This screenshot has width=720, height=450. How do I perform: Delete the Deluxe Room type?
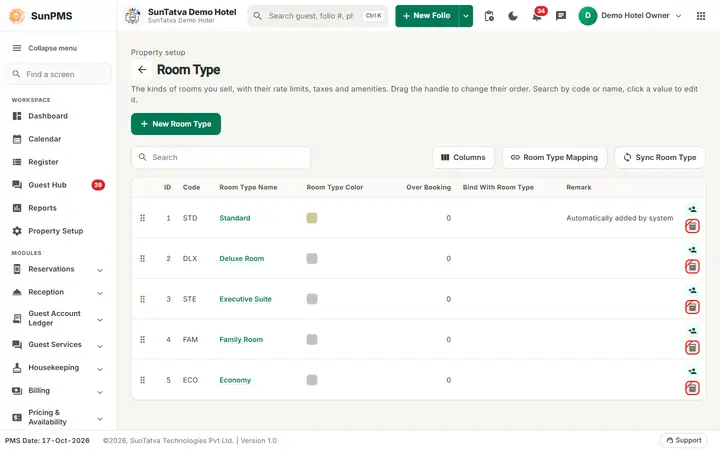point(692,266)
